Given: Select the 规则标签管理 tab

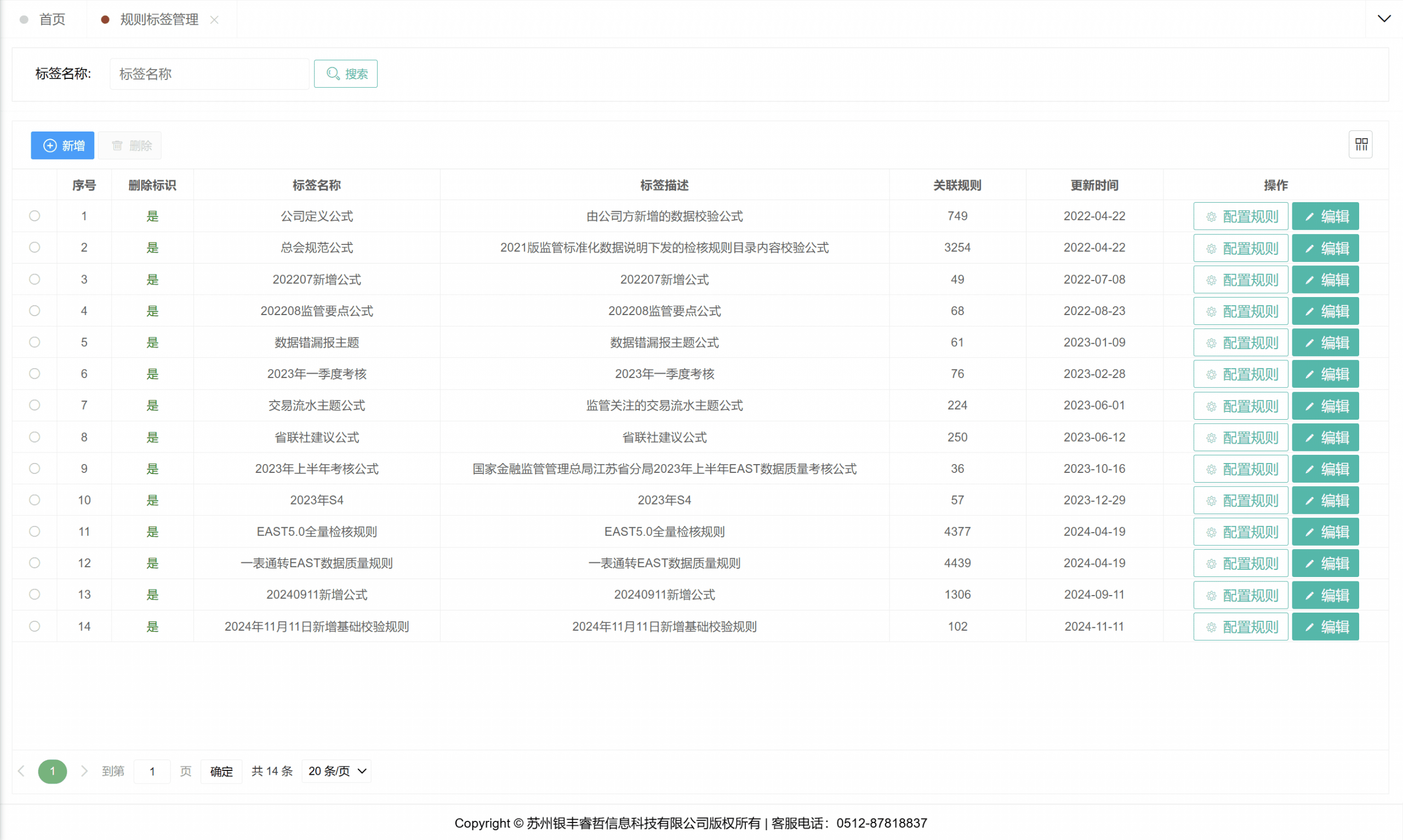Looking at the screenshot, I should tap(158, 19).
